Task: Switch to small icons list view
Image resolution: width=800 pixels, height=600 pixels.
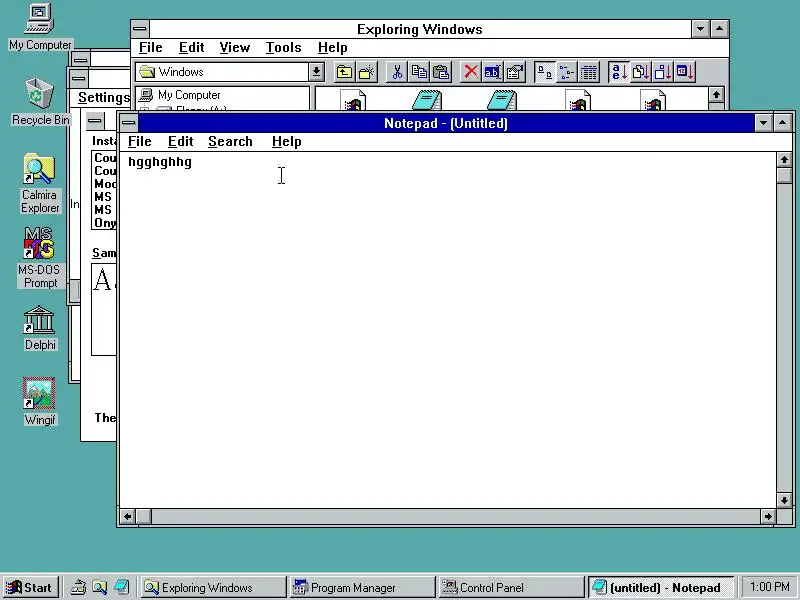Action: point(566,72)
